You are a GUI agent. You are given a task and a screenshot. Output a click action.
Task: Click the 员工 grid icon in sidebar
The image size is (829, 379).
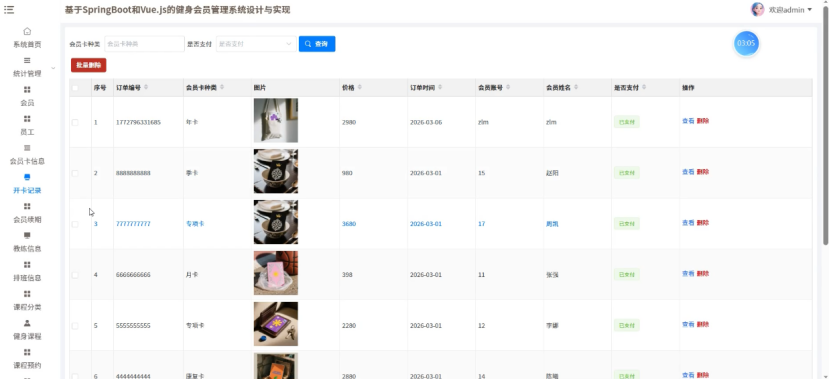pyautogui.click(x=27, y=119)
